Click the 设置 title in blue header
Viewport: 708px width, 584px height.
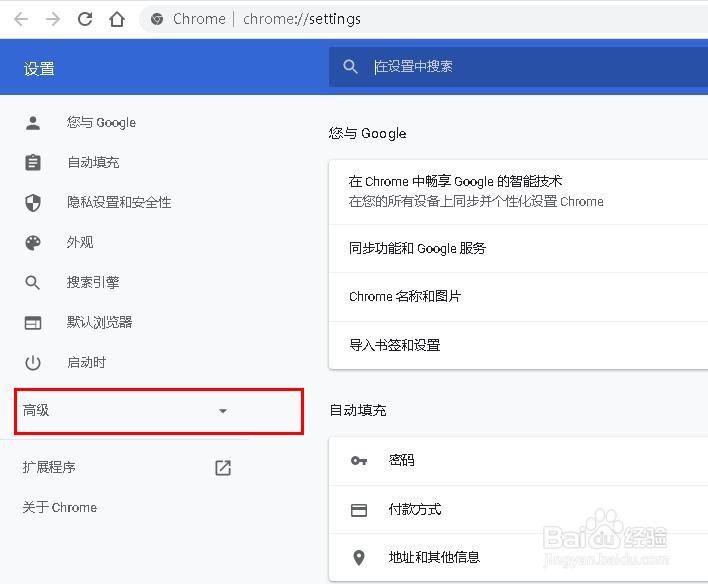39,69
